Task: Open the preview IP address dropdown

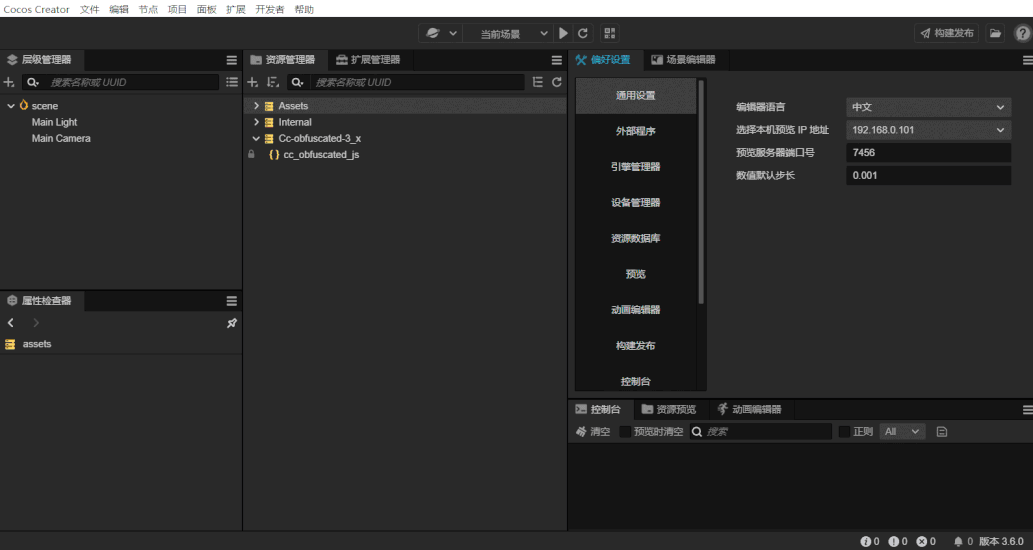Action: click(928, 130)
